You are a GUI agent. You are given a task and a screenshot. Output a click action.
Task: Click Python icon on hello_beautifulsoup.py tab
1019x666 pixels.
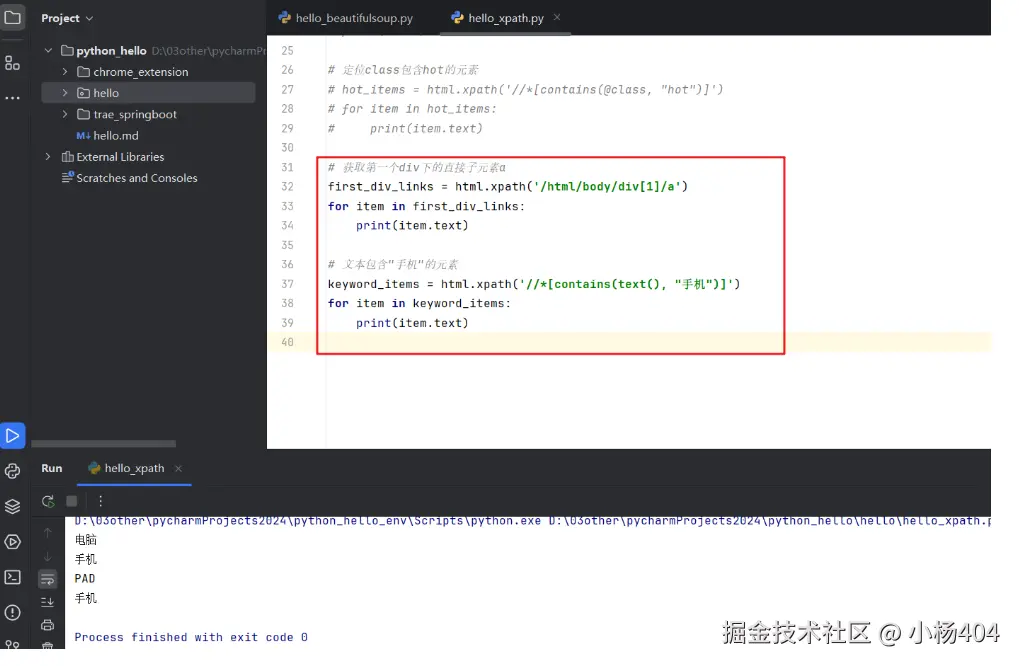[285, 18]
